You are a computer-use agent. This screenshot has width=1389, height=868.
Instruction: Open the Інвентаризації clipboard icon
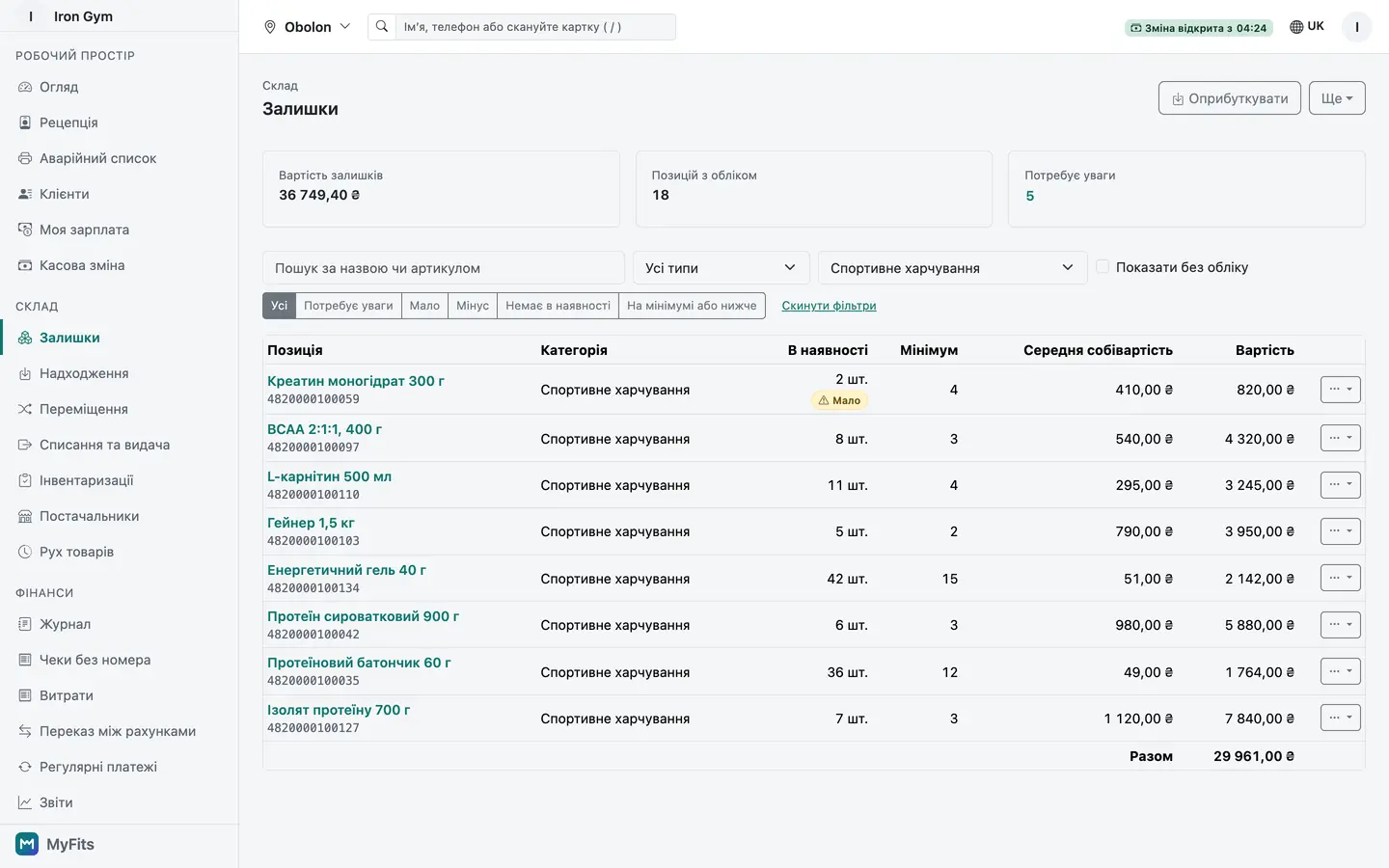coord(25,480)
